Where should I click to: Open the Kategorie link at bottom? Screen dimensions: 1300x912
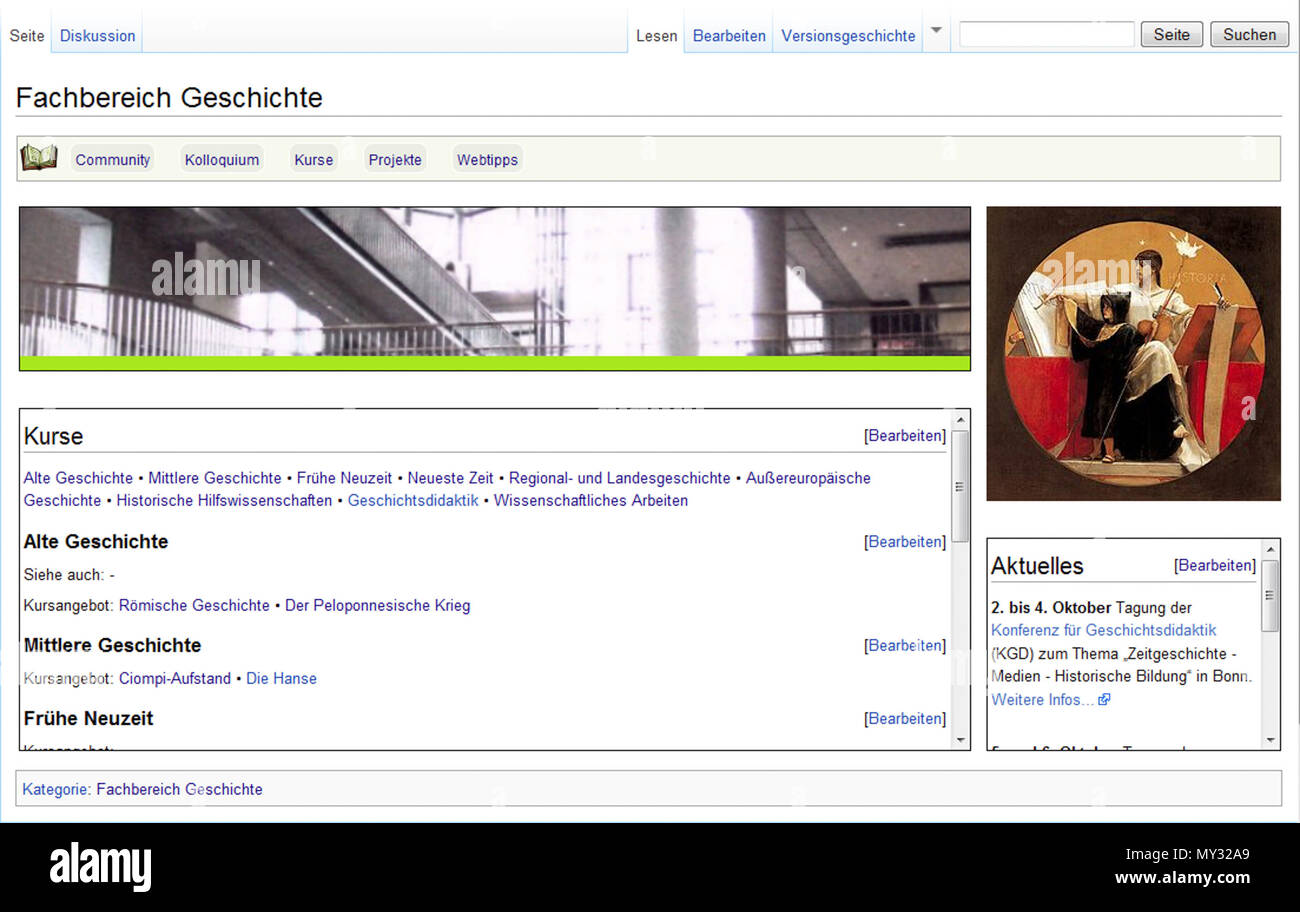click(55, 789)
